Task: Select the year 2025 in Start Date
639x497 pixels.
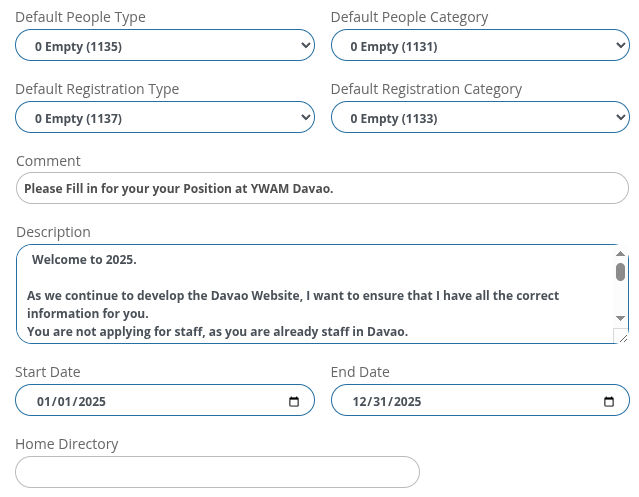Action: point(92,402)
